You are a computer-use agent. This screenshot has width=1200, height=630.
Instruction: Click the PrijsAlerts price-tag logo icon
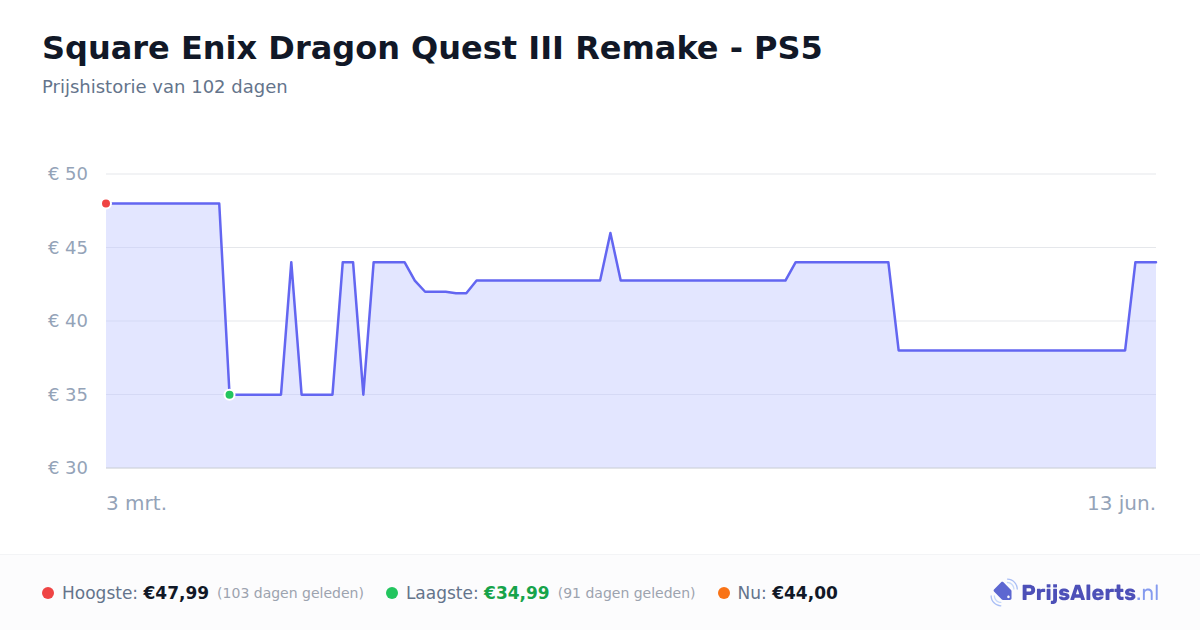[x=1003, y=593]
